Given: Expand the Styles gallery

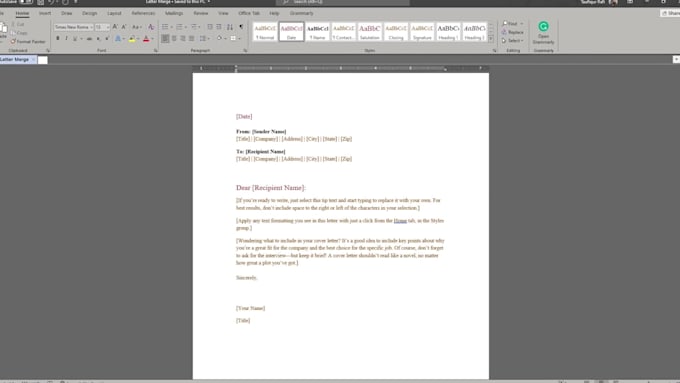Looking at the screenshot, I should click(491, 39).
